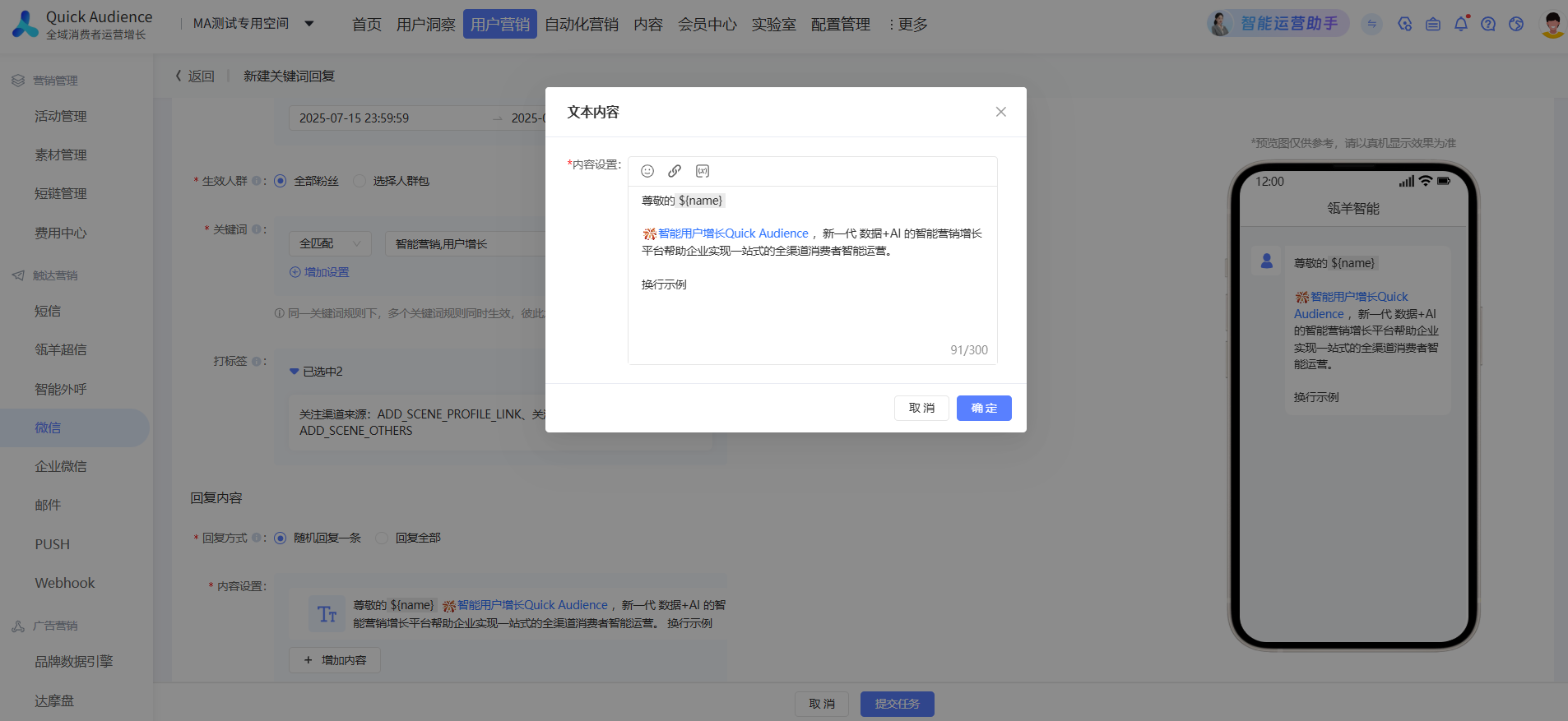
Task: Open the 用户洞察 tab
Action: 425,25
